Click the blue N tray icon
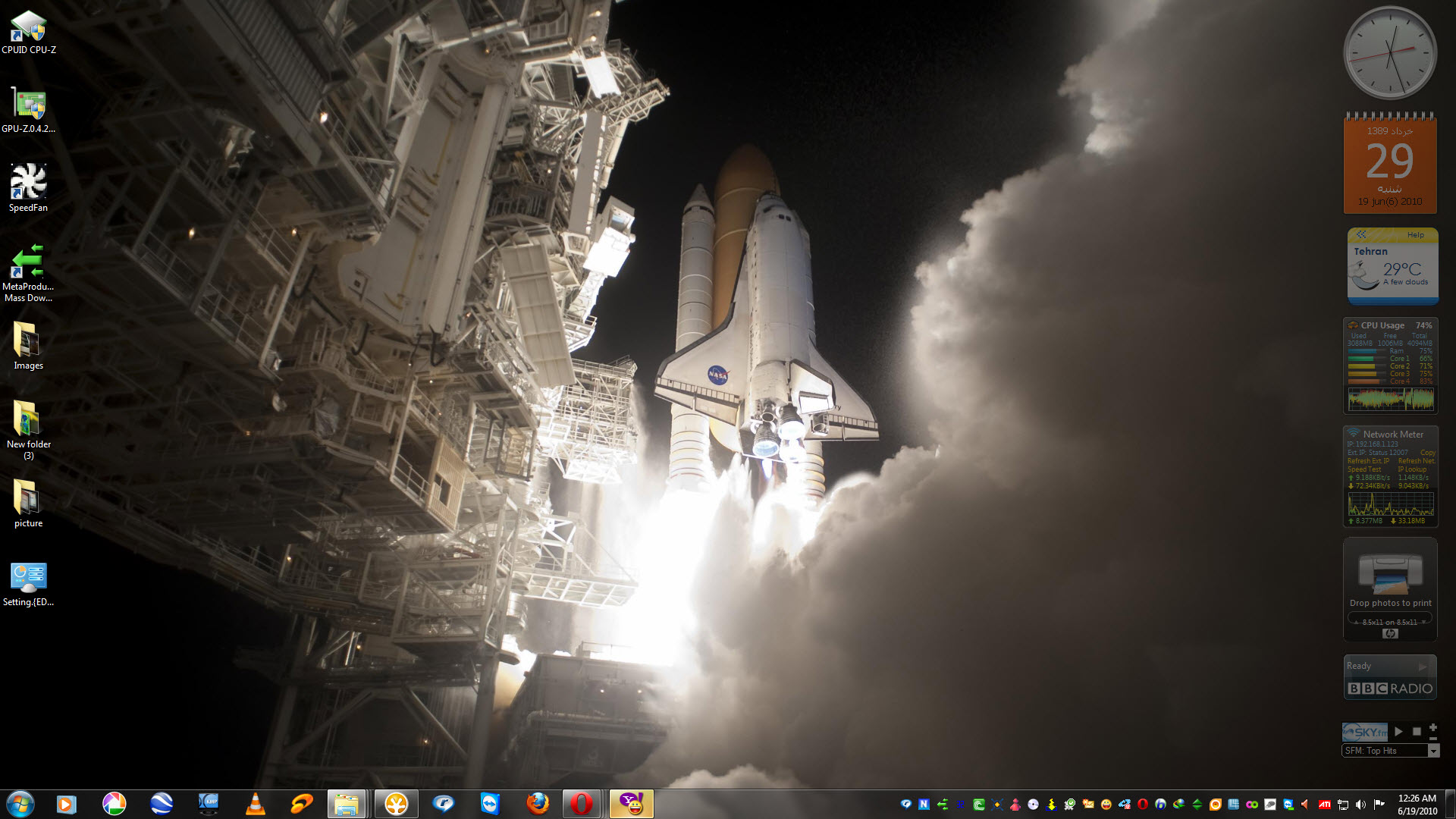Screen dimensions: 1456x819 pyautogui.click(x=924, y=805)
